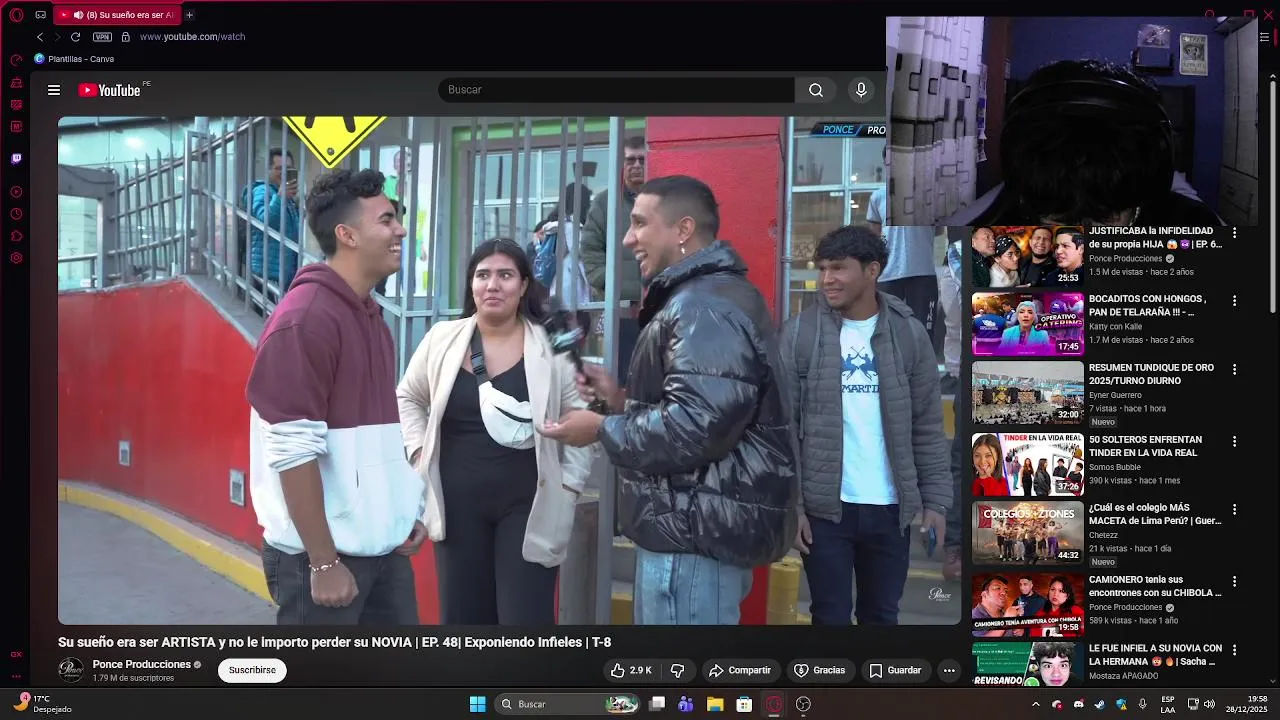The height and width of the screenshot is (720, 1280).
Task: Open Extensions cube icon in Opera sidebar
Action: point(16,236)
